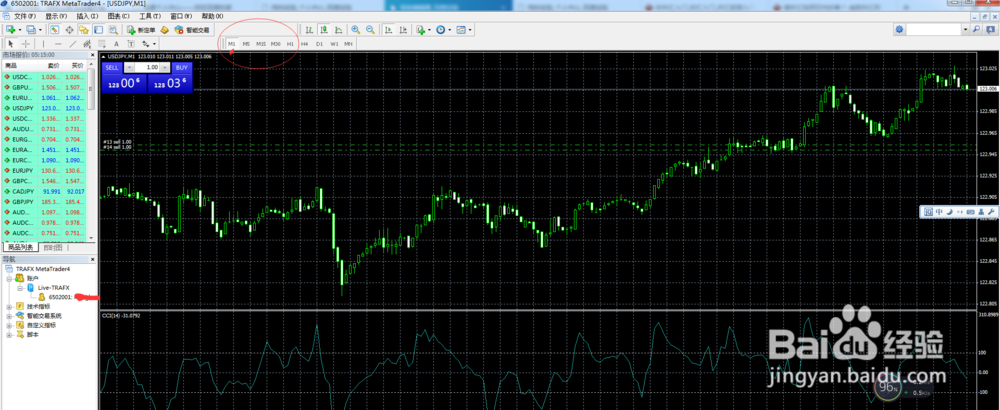Select the Crosshair tool
Viewport: 1000px width, 410px height.
(26, 44)
